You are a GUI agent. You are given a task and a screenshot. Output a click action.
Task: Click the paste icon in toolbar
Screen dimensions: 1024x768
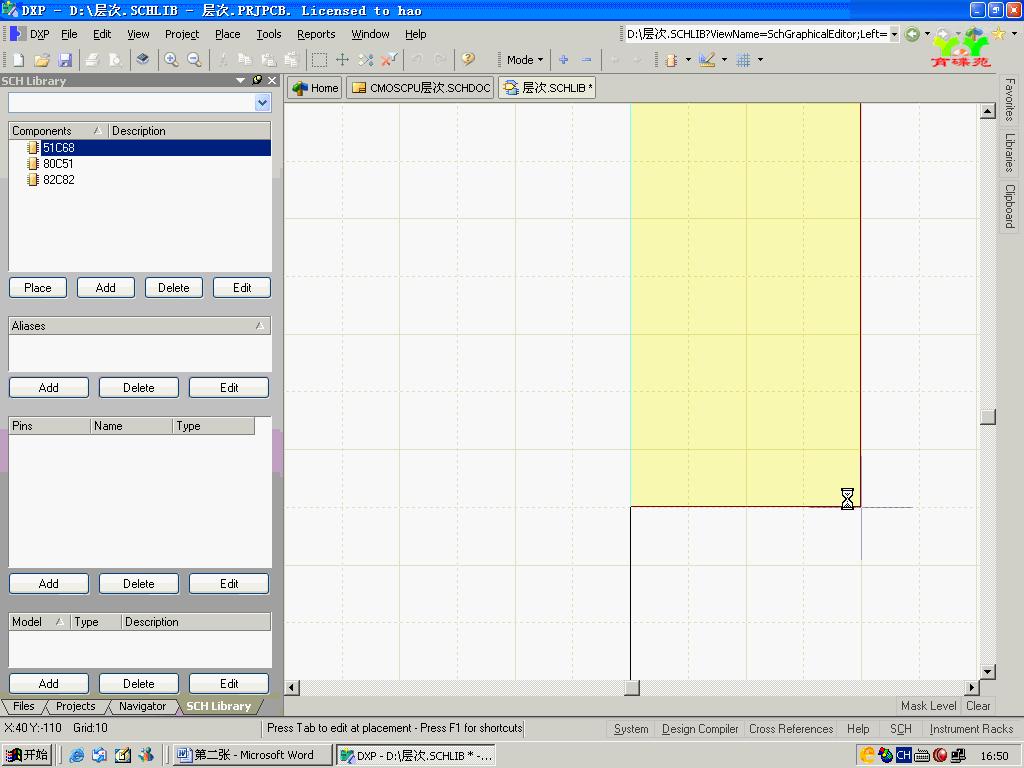point(268,60)
